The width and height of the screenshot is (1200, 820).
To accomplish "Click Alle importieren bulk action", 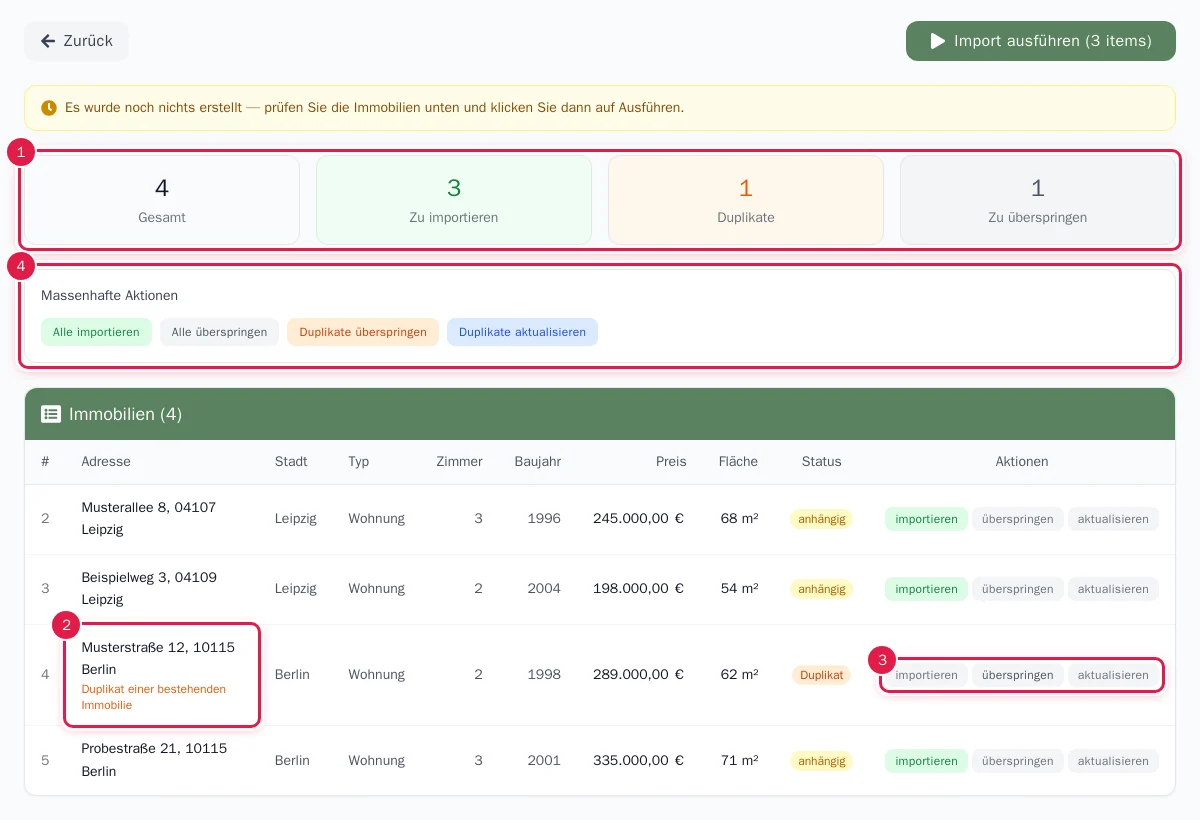I will pos(96,332).
